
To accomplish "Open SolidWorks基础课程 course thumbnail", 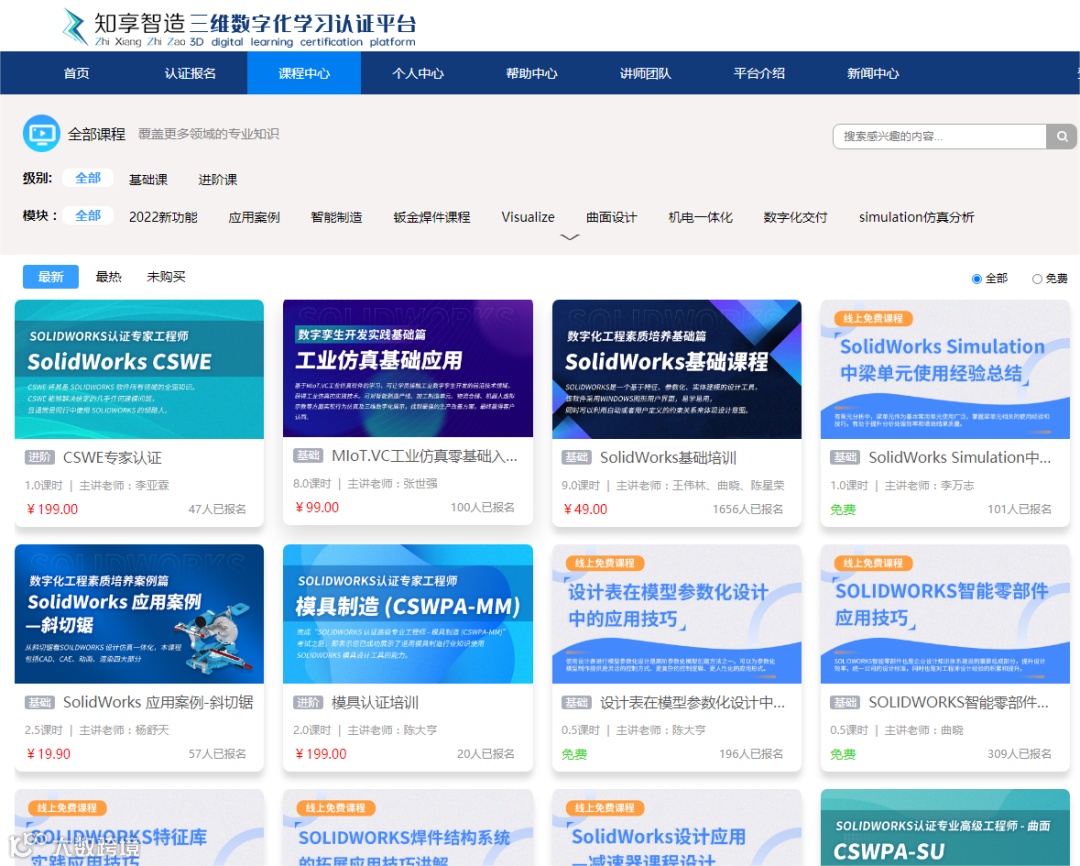I will point(676,369).
